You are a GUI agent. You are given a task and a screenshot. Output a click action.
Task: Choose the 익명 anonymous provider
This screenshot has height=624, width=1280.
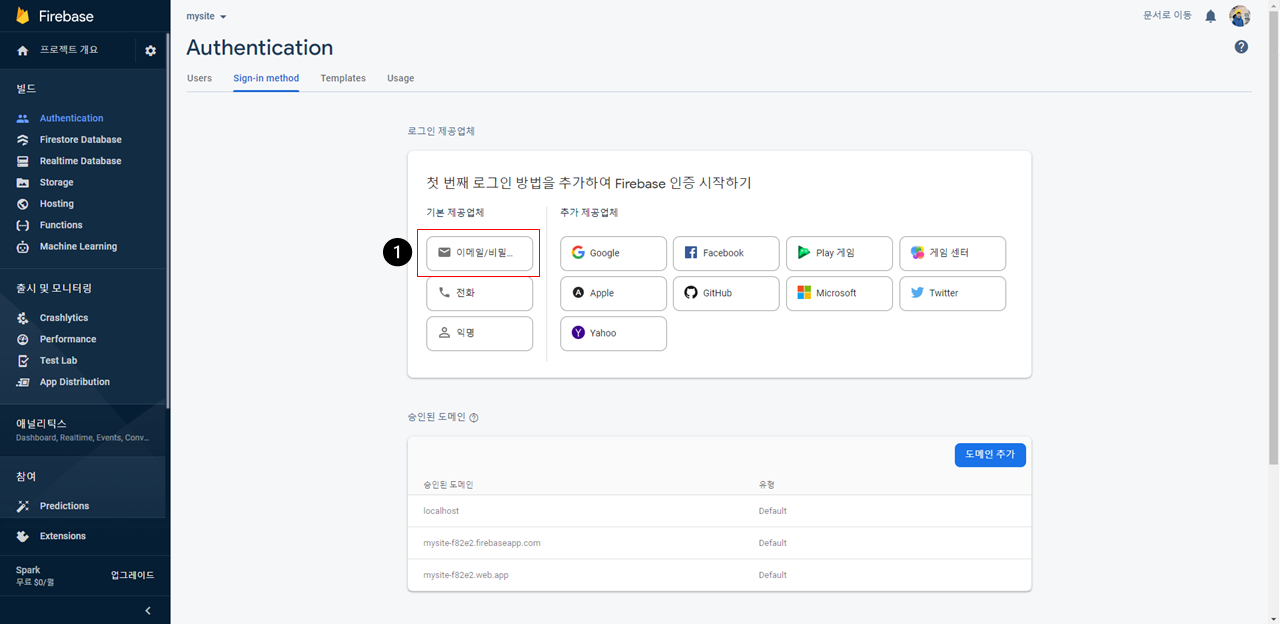[479, 333]
